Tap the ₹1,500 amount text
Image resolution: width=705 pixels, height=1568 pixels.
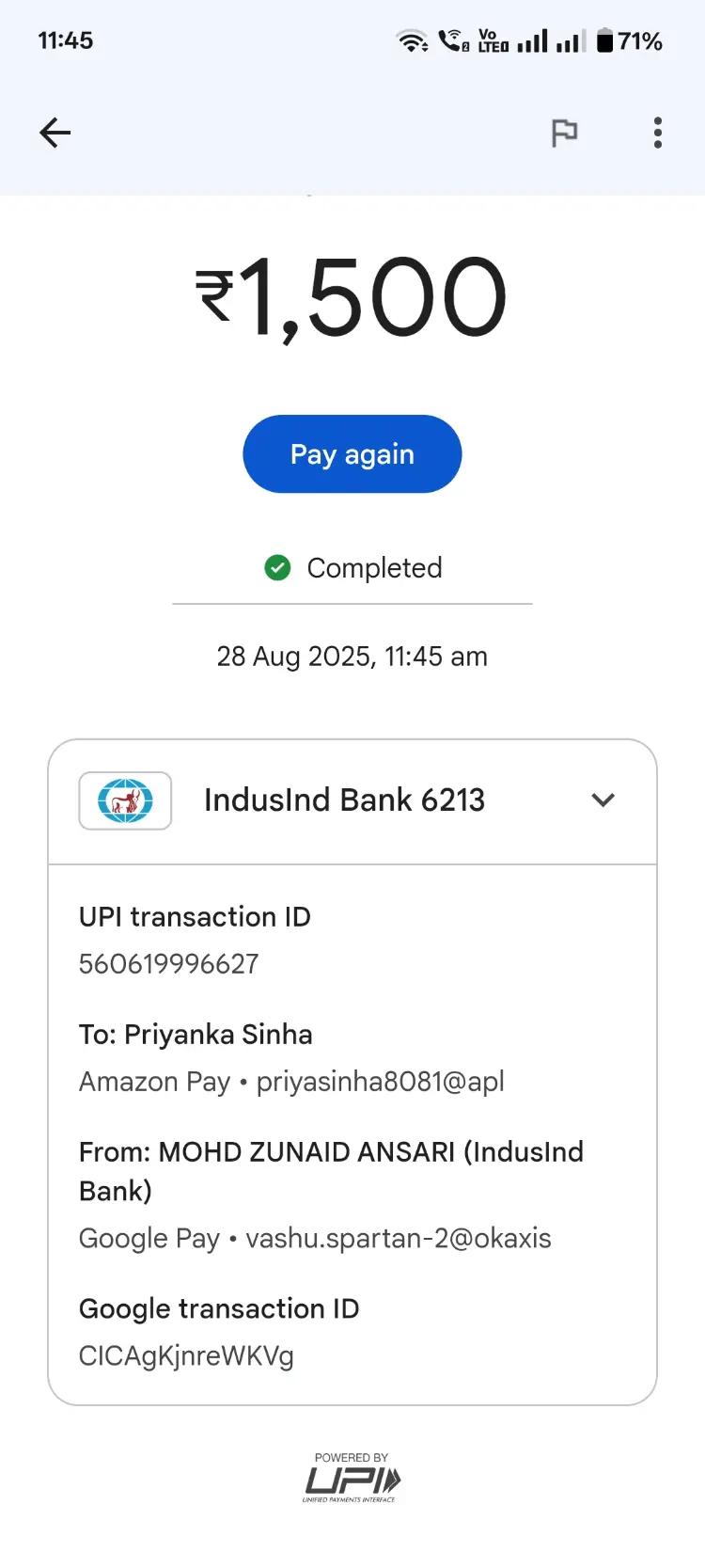pyautogui.click(x=352, y=297)
